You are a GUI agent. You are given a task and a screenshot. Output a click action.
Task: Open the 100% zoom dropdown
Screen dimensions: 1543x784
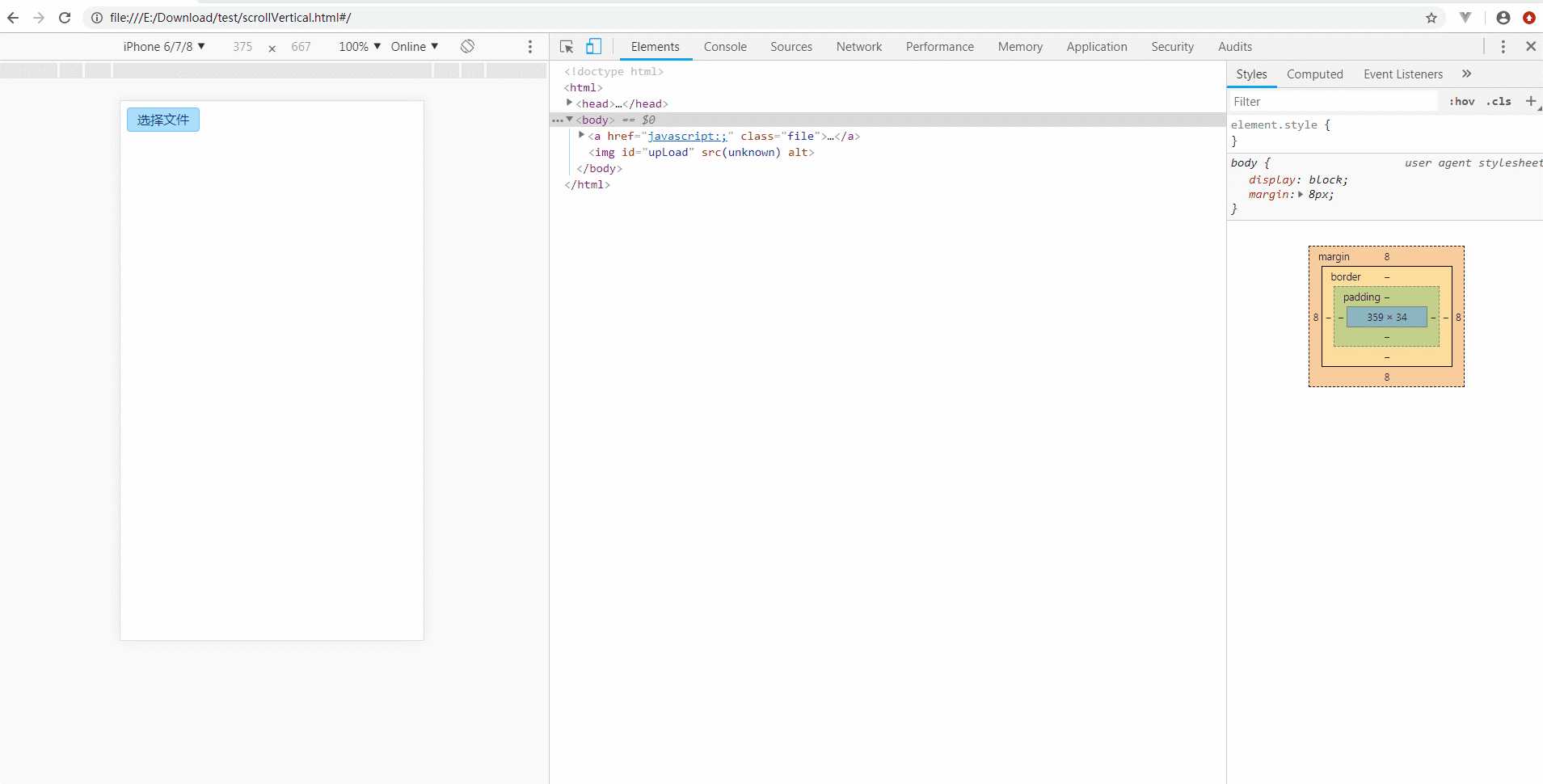coord(360,47)
